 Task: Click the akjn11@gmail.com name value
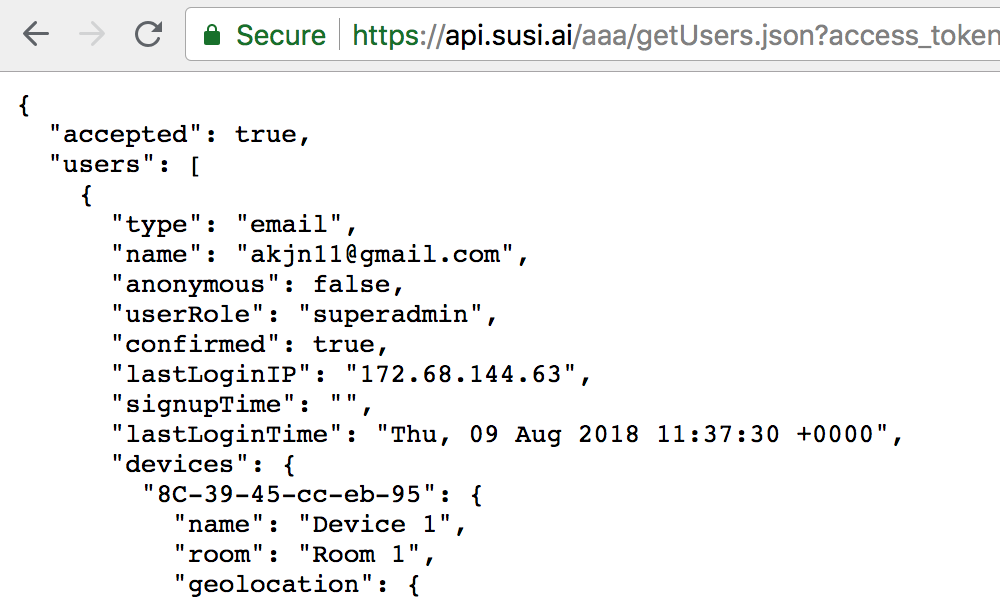click(375, 254)
